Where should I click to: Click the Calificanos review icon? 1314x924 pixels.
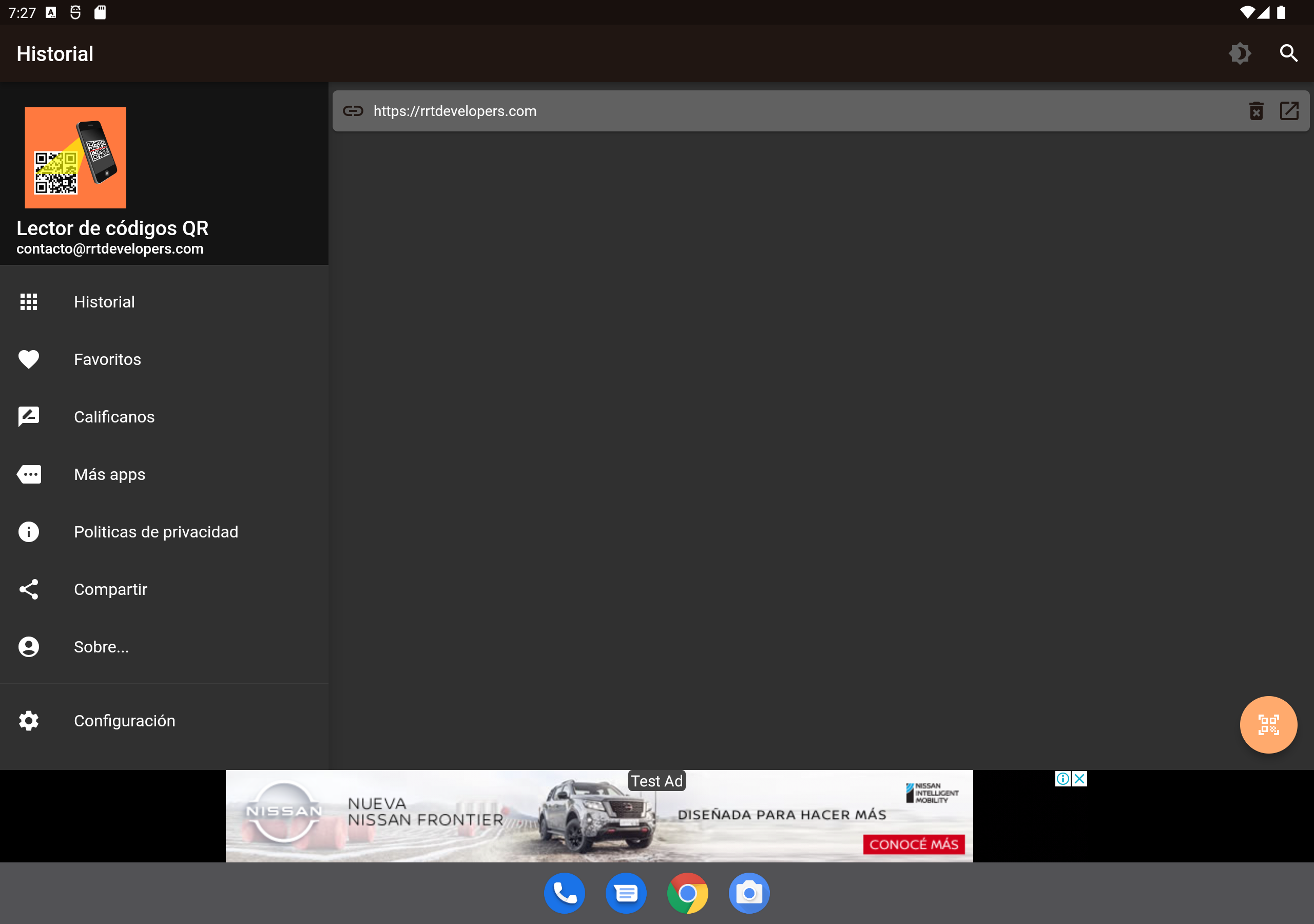[x=29, y=417]
